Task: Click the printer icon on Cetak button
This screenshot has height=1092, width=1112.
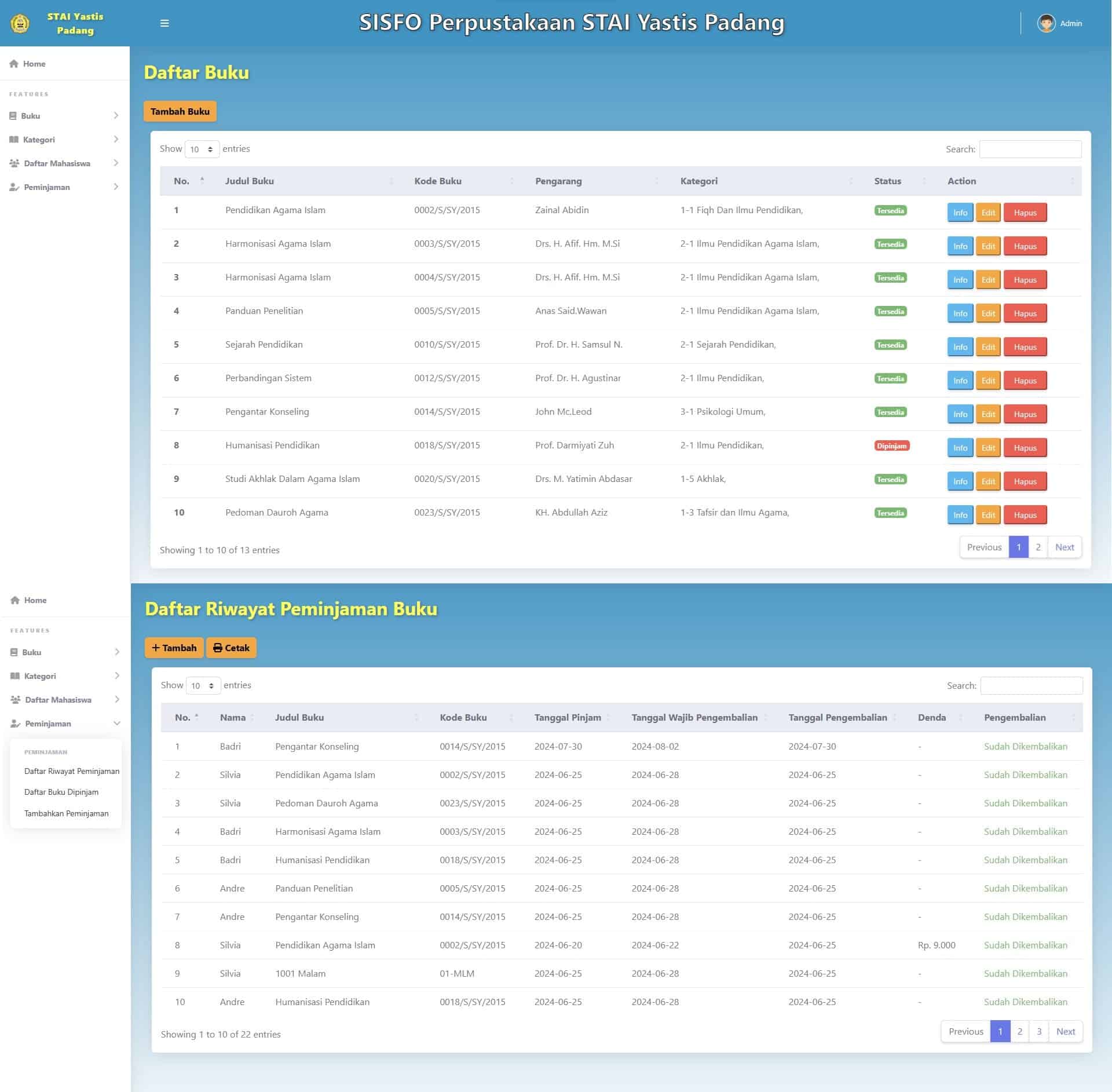Action: click(x=217, y=648)
